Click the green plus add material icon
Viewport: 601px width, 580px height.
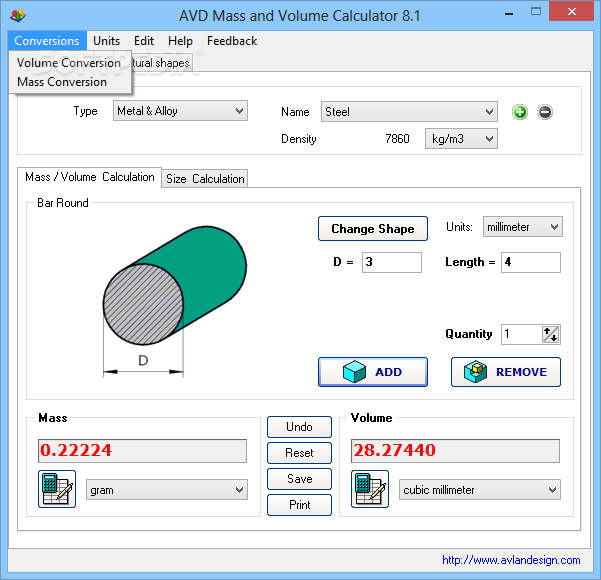[520, 112]
